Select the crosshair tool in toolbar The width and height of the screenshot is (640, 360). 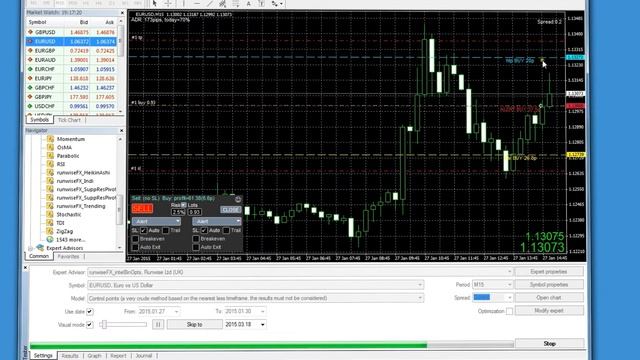click(168, 3)
